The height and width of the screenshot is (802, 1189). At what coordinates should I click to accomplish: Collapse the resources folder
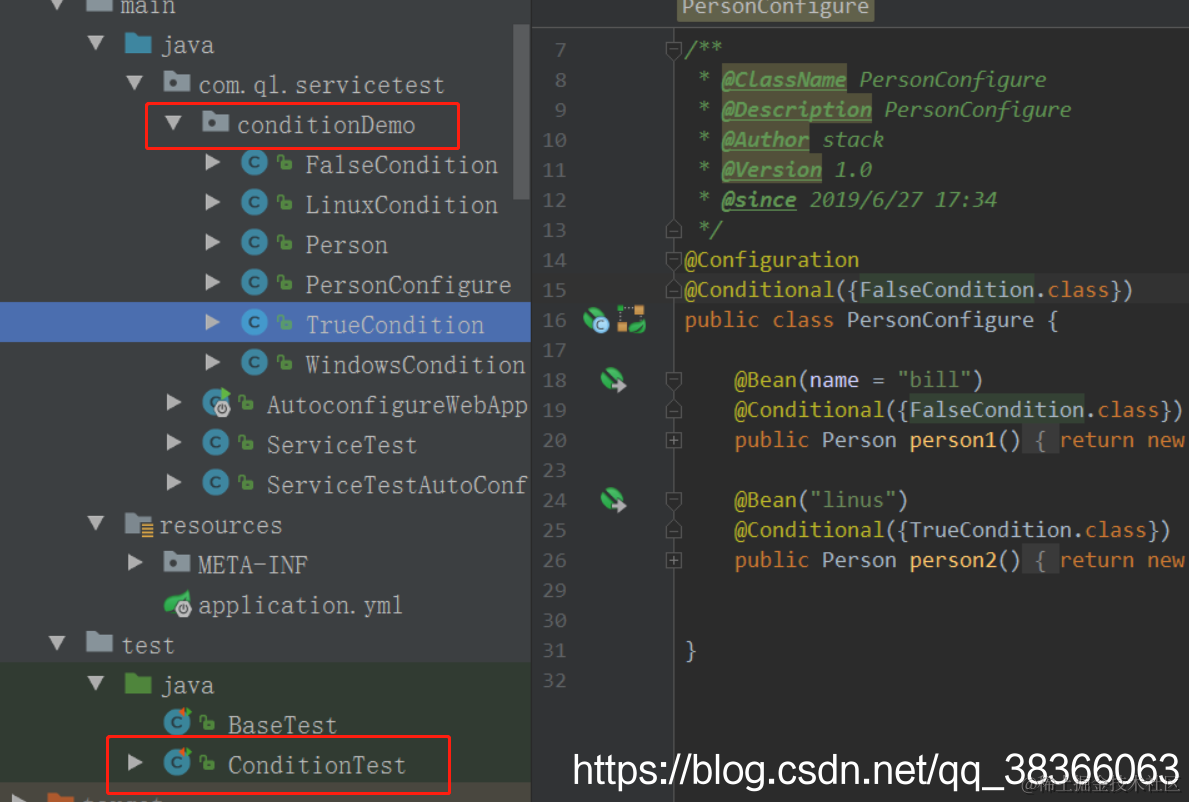96,524
